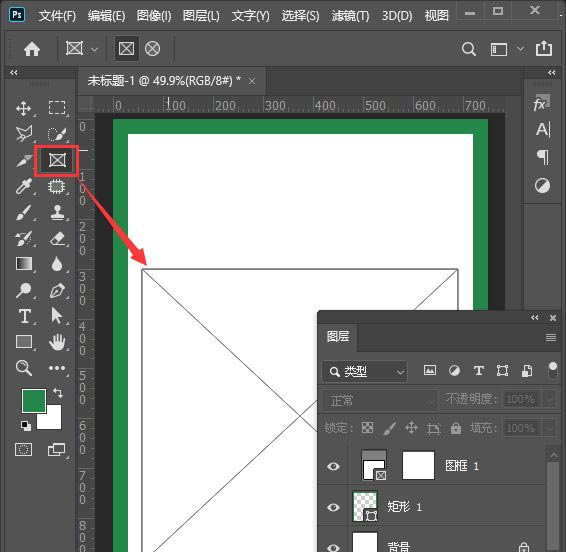Select the Clone Stamp tool

(x=57, y=212)
